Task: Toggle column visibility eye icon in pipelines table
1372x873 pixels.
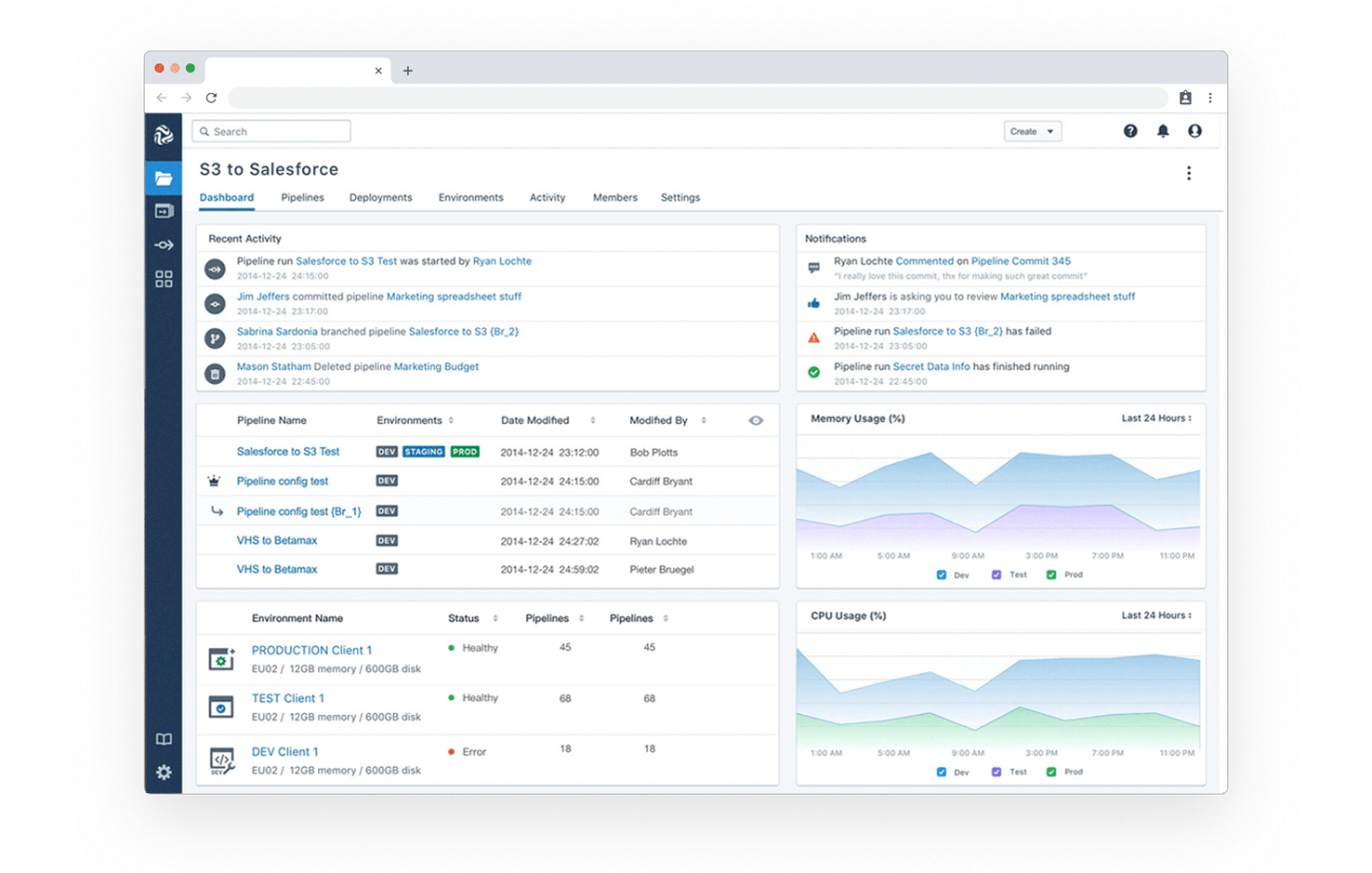Action: click(x=756, y=420)
